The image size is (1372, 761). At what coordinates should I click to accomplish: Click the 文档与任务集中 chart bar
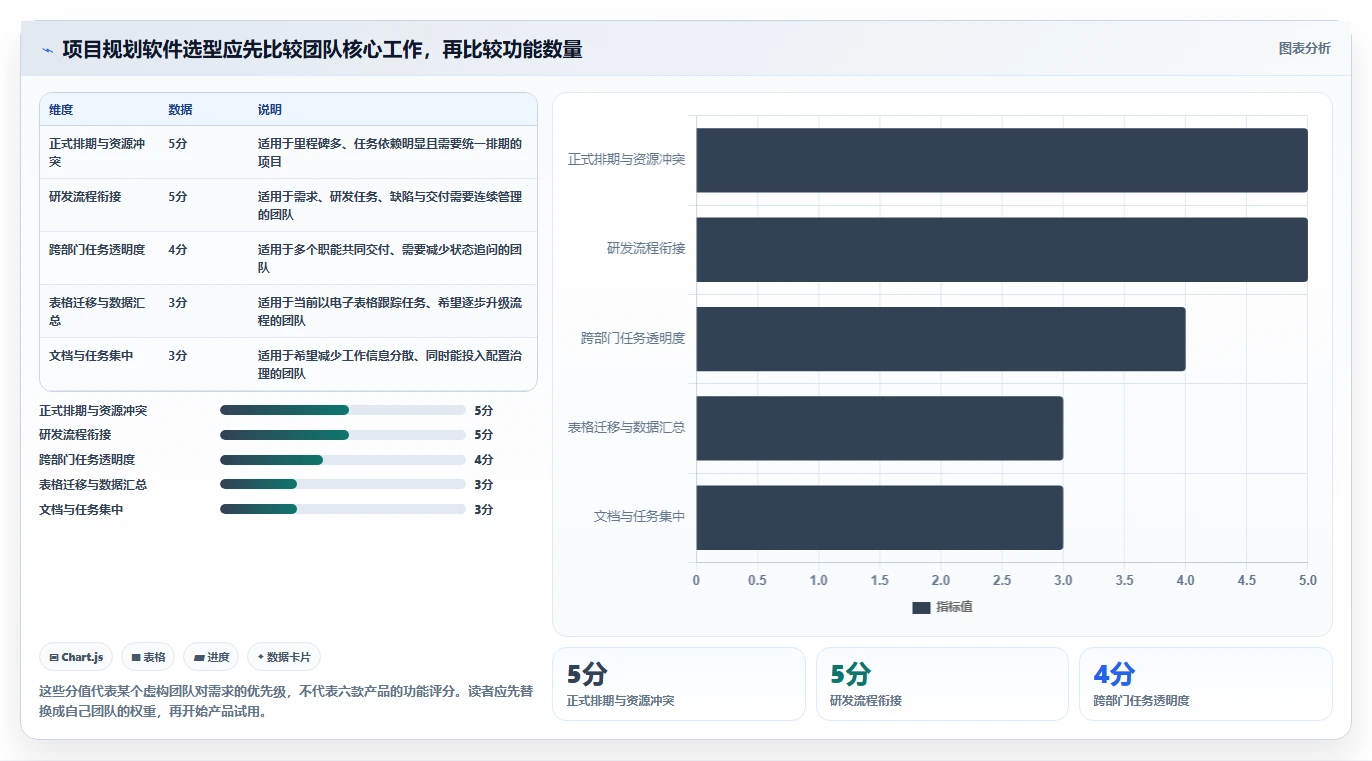[880, 517]
